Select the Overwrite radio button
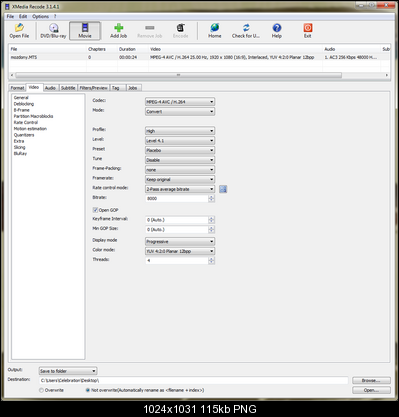 pyautogui.click(x=41, y=390)
